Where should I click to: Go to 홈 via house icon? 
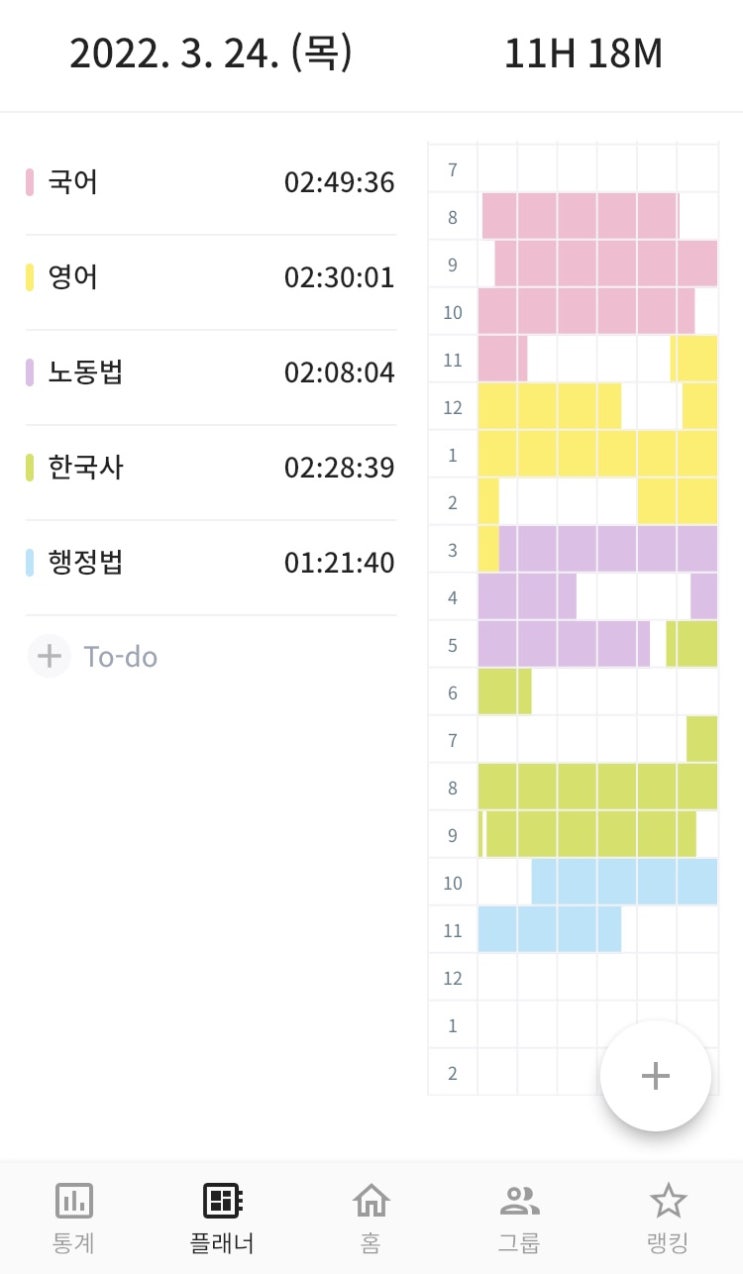[x=371, y=1200]
